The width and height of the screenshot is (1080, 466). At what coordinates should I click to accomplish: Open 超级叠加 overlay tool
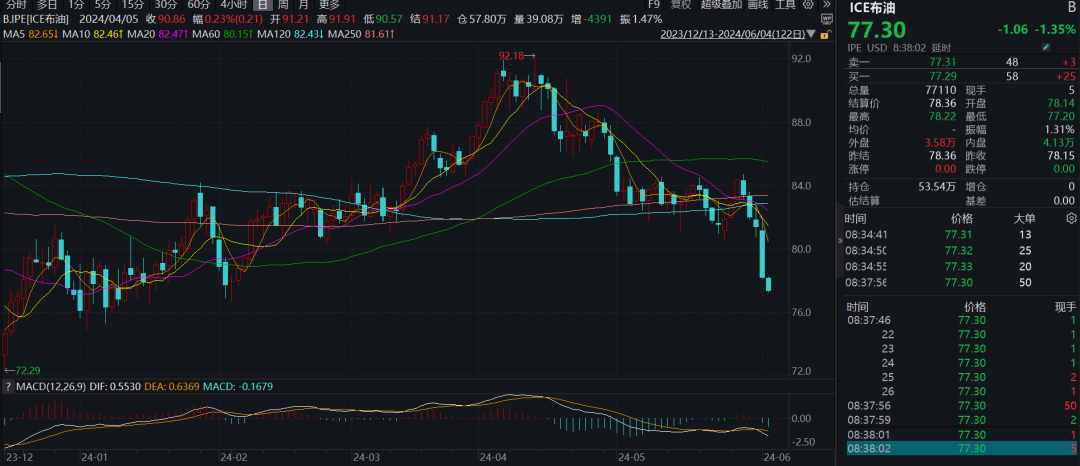point(721,4)
